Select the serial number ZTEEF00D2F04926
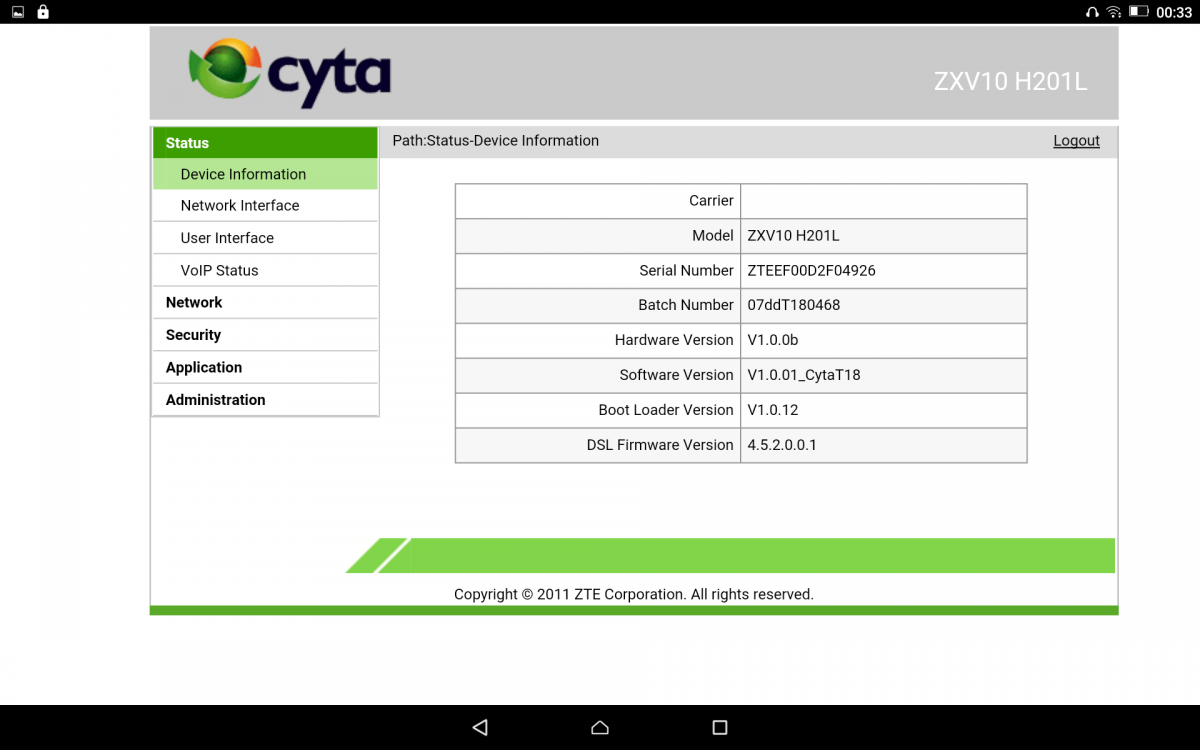Screen dimensions: 1200x750 [x=811, y=270]
